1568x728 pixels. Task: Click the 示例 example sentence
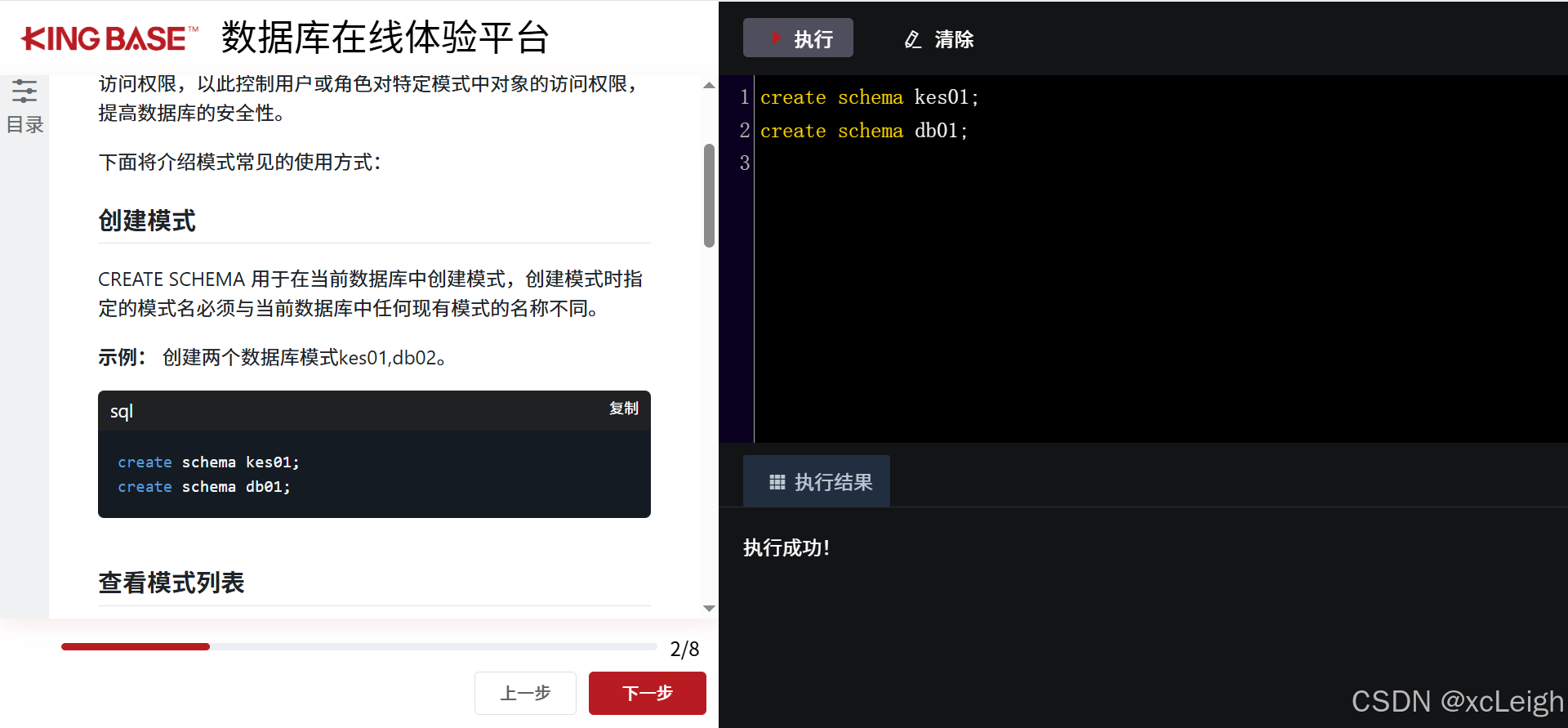[272, 357]
